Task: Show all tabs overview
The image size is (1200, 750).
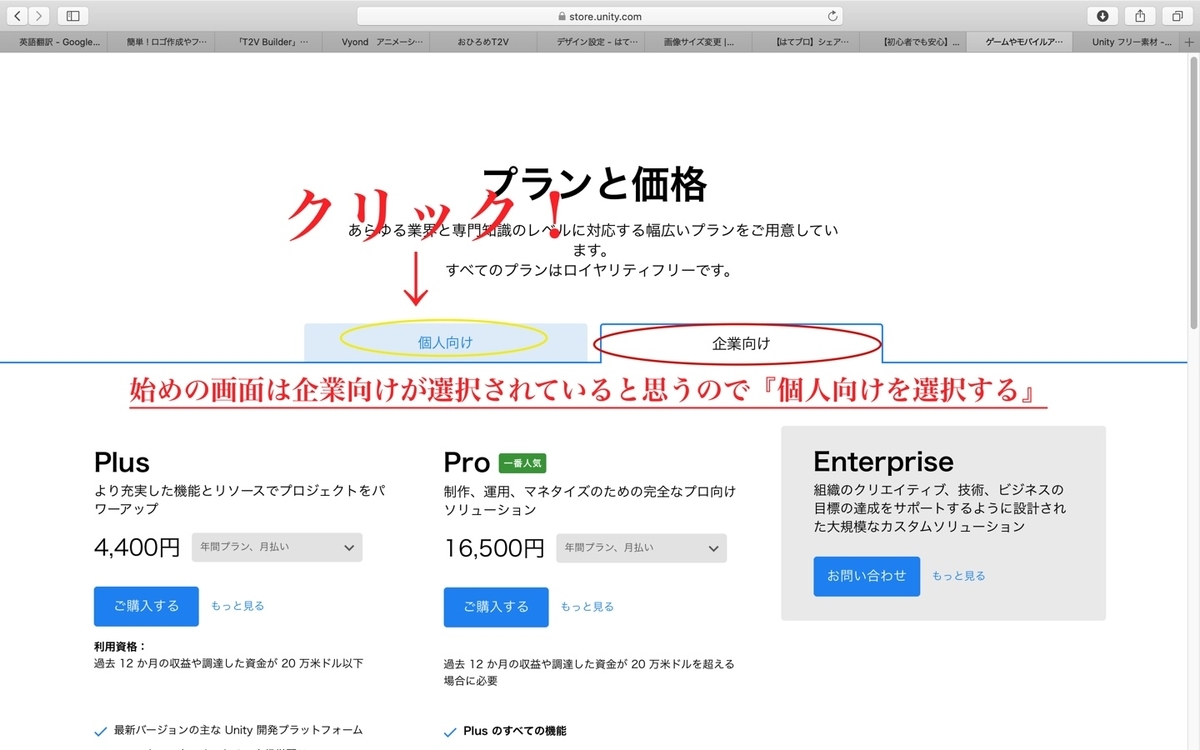Action: 1177,16
